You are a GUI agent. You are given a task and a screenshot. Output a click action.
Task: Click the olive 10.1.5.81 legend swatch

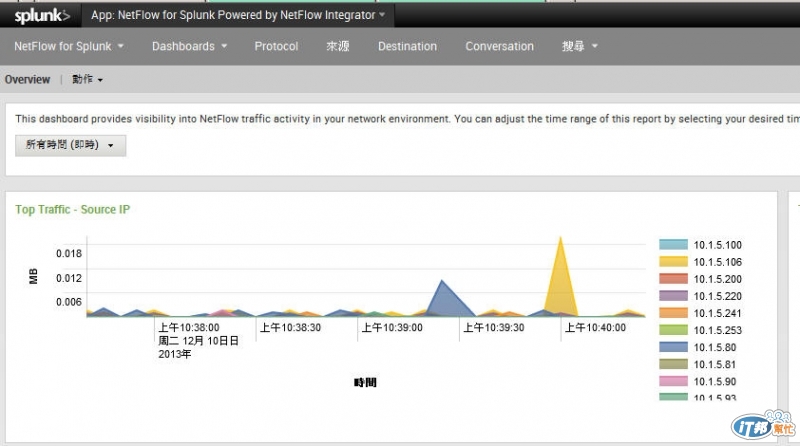(673, 364)
